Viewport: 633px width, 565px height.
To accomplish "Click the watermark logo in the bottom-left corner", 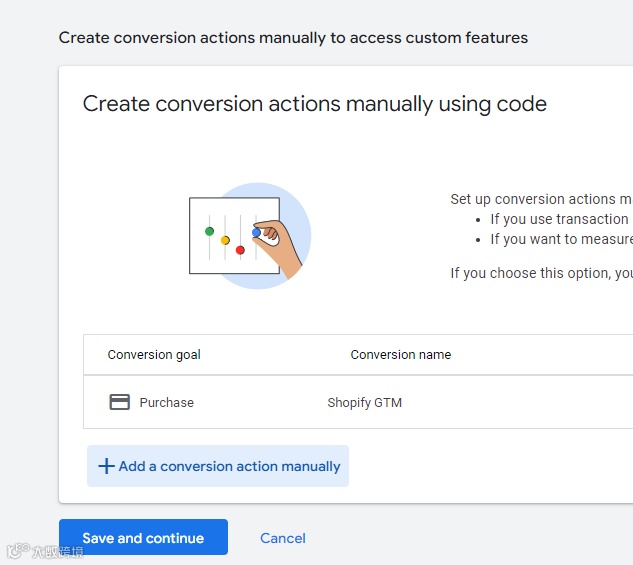I will (15, 550).
